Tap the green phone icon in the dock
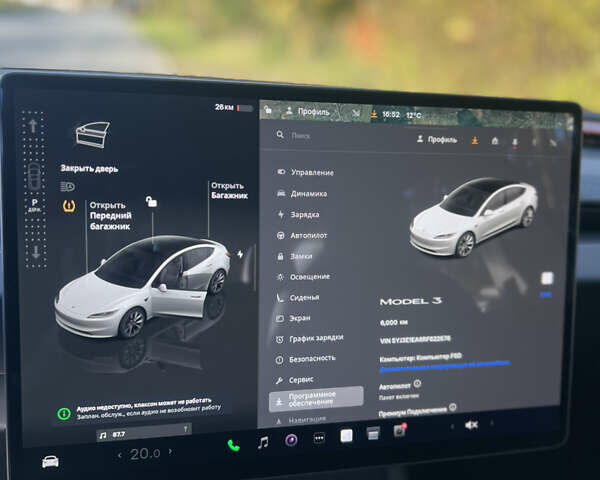 233,445
